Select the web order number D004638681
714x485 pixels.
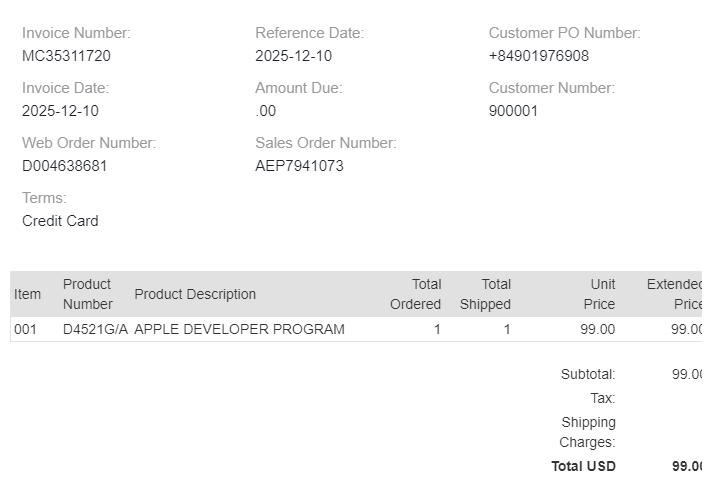click(x=64, y=166)
